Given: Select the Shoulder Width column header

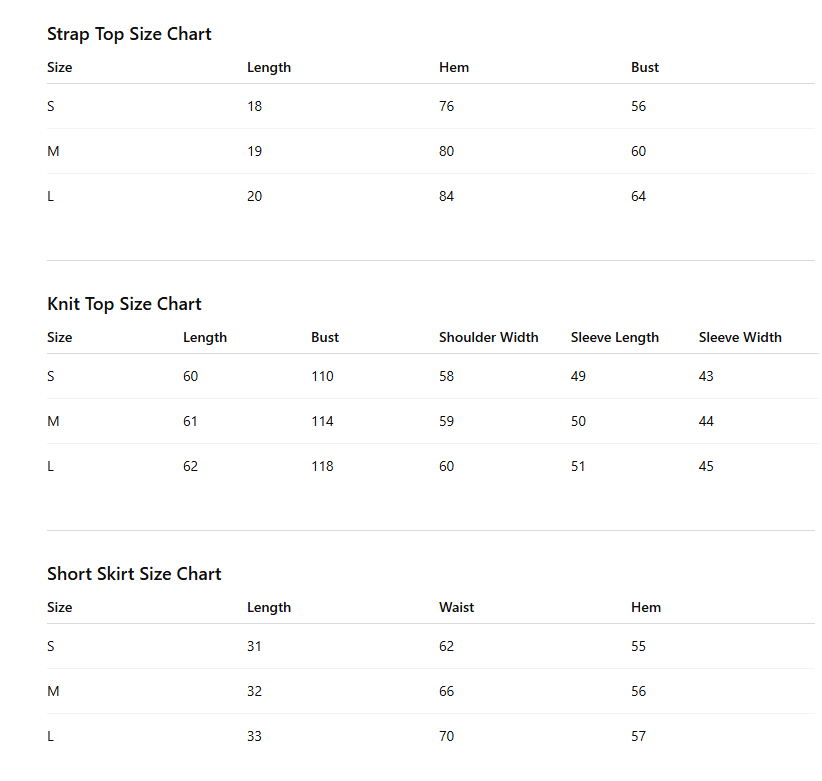Looking at the screenshot, I should [x=489, y=338].
